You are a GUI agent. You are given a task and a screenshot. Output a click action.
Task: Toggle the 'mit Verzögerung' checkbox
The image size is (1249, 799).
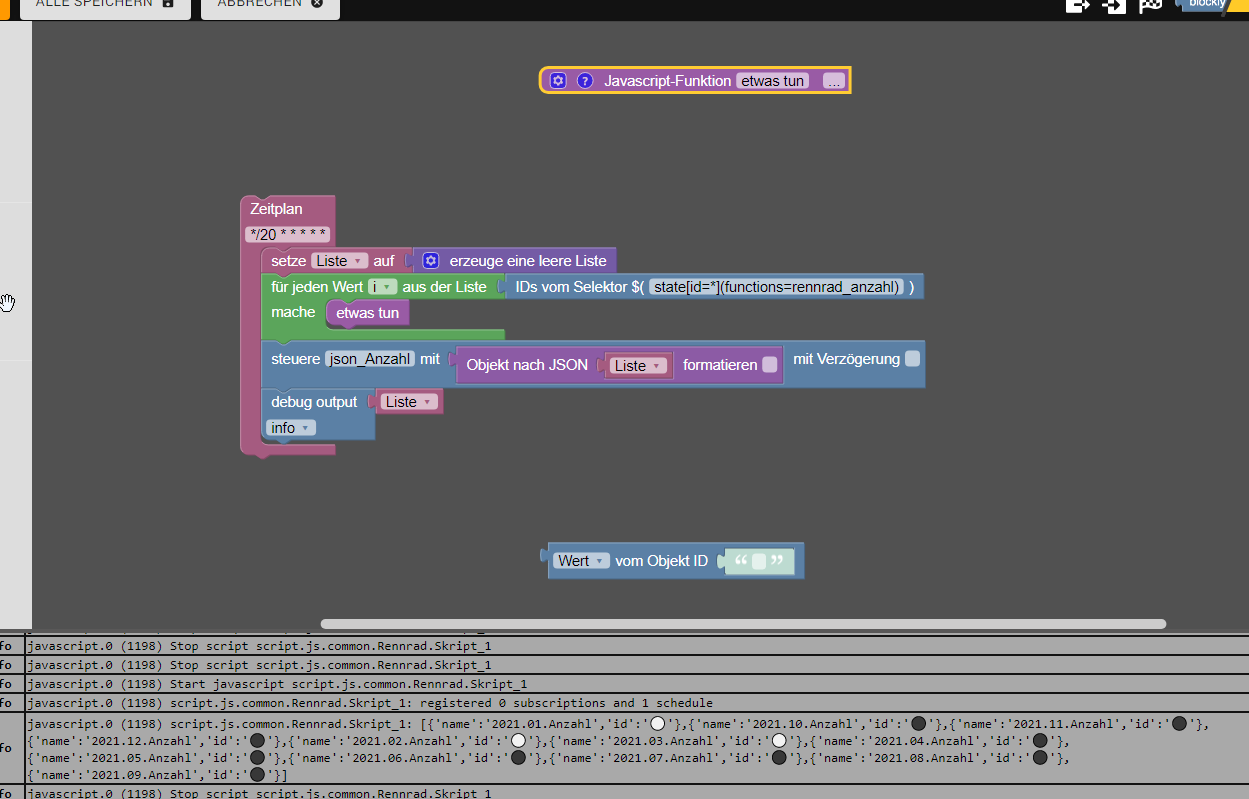click(912, 358)
